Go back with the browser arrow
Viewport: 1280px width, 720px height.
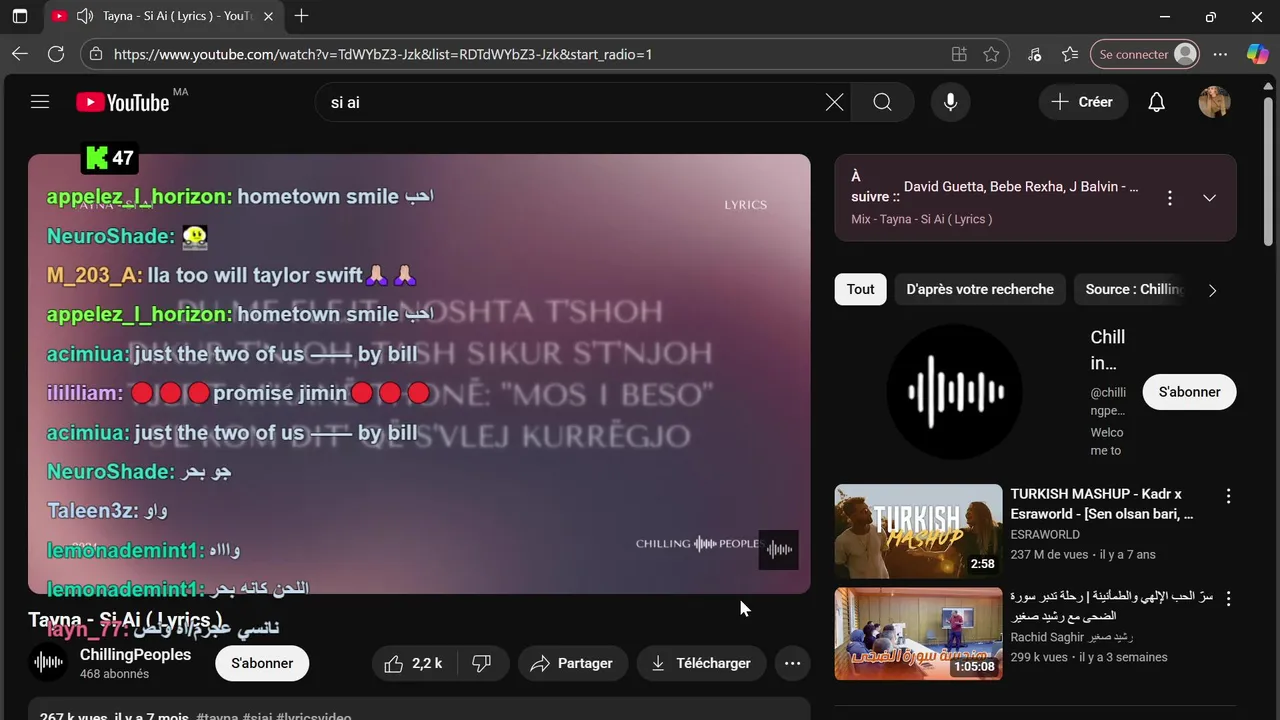(20, 54)
